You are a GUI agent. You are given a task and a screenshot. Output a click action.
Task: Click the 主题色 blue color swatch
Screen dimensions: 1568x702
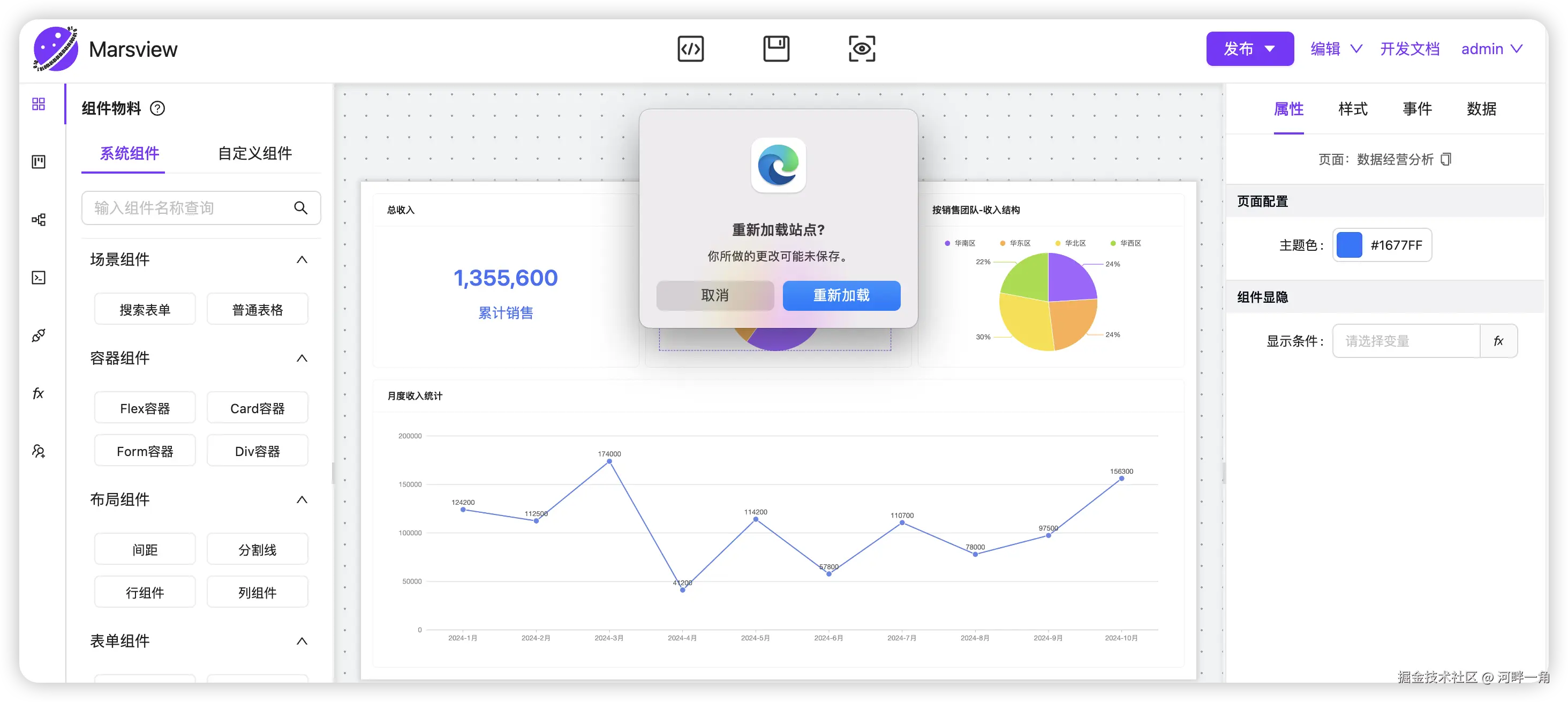[1350, 245]
